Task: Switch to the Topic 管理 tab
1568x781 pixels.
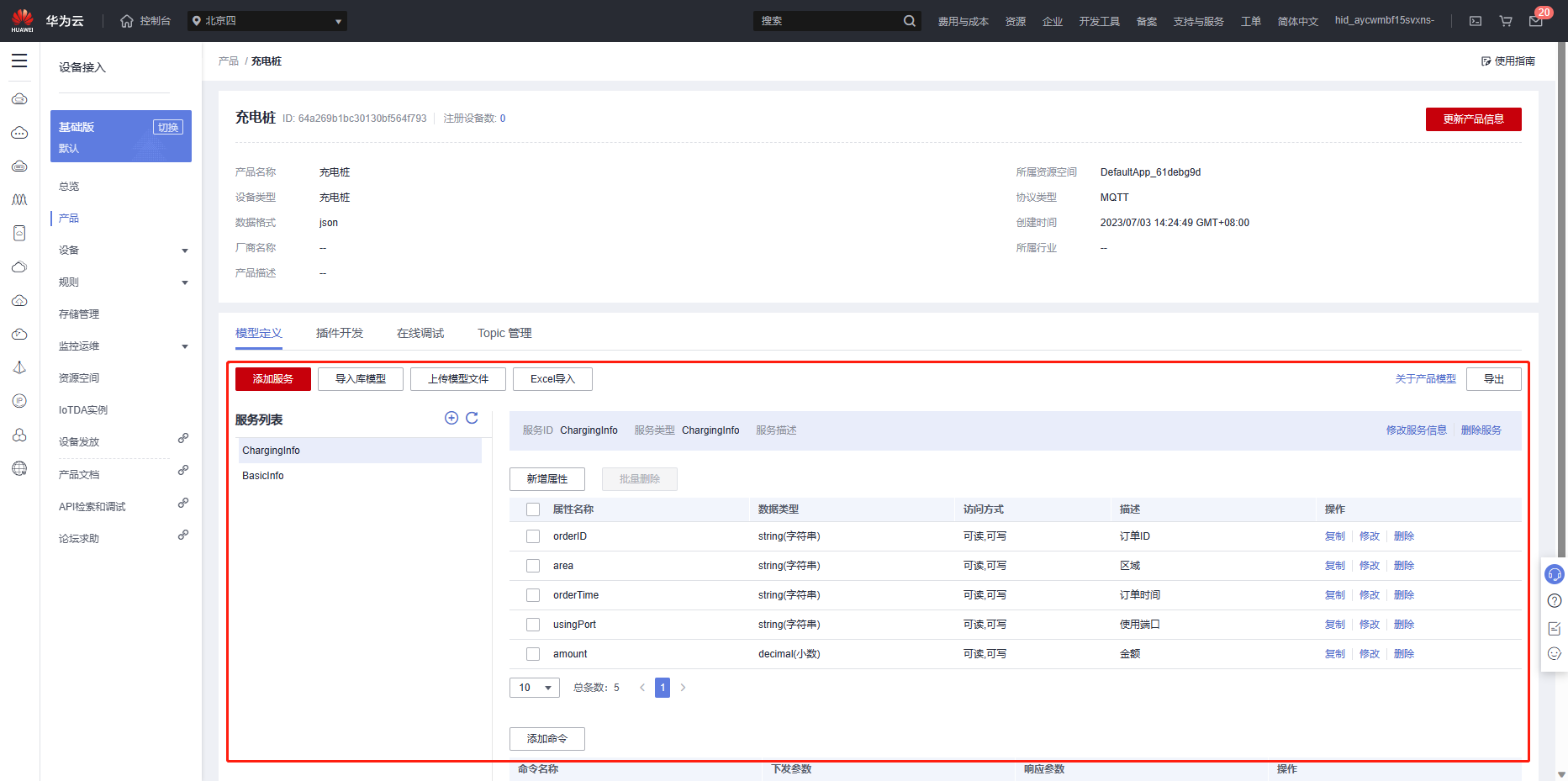Action: (x=504, y=333)
